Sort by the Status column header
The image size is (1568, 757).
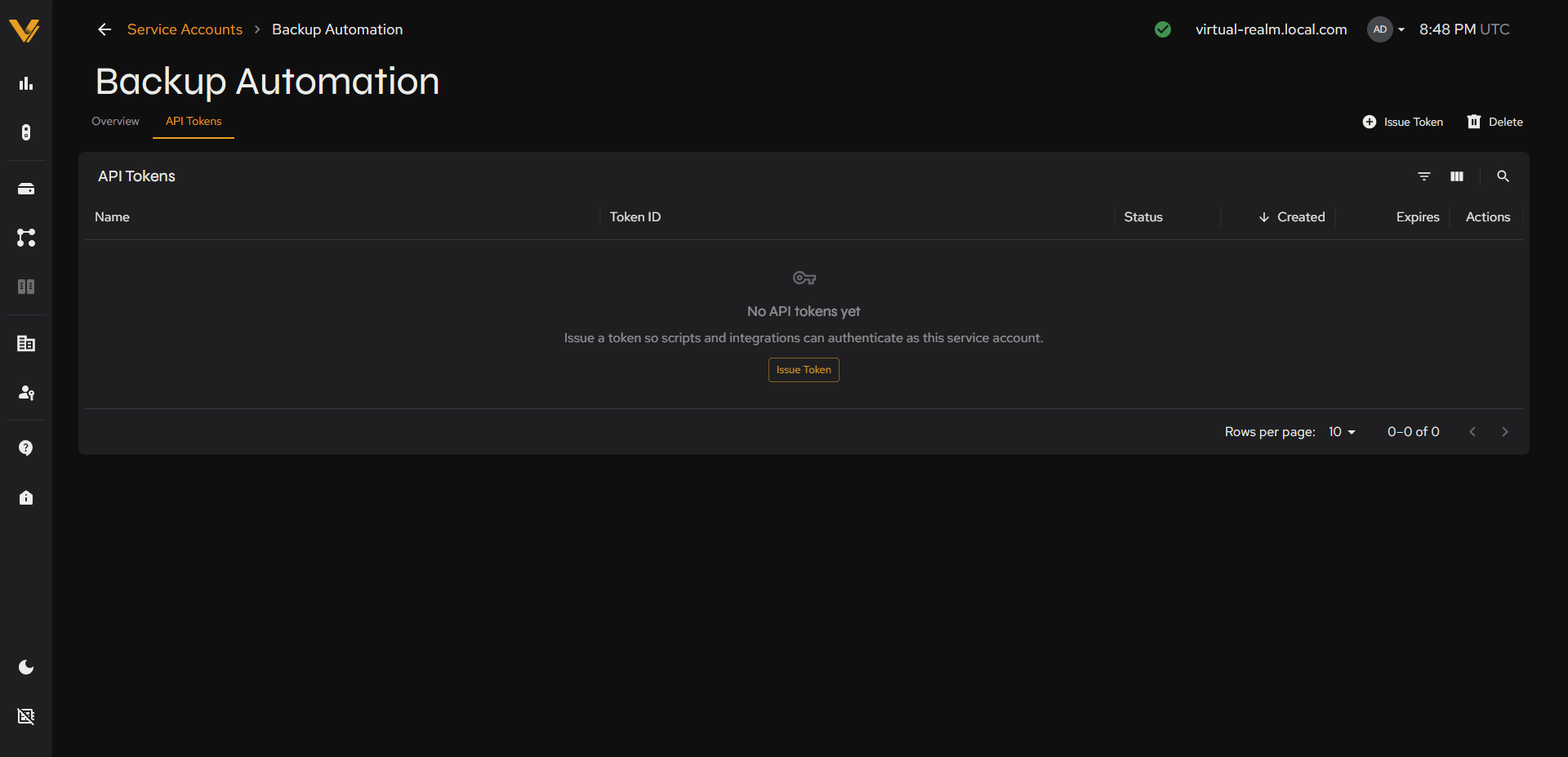1143,217
